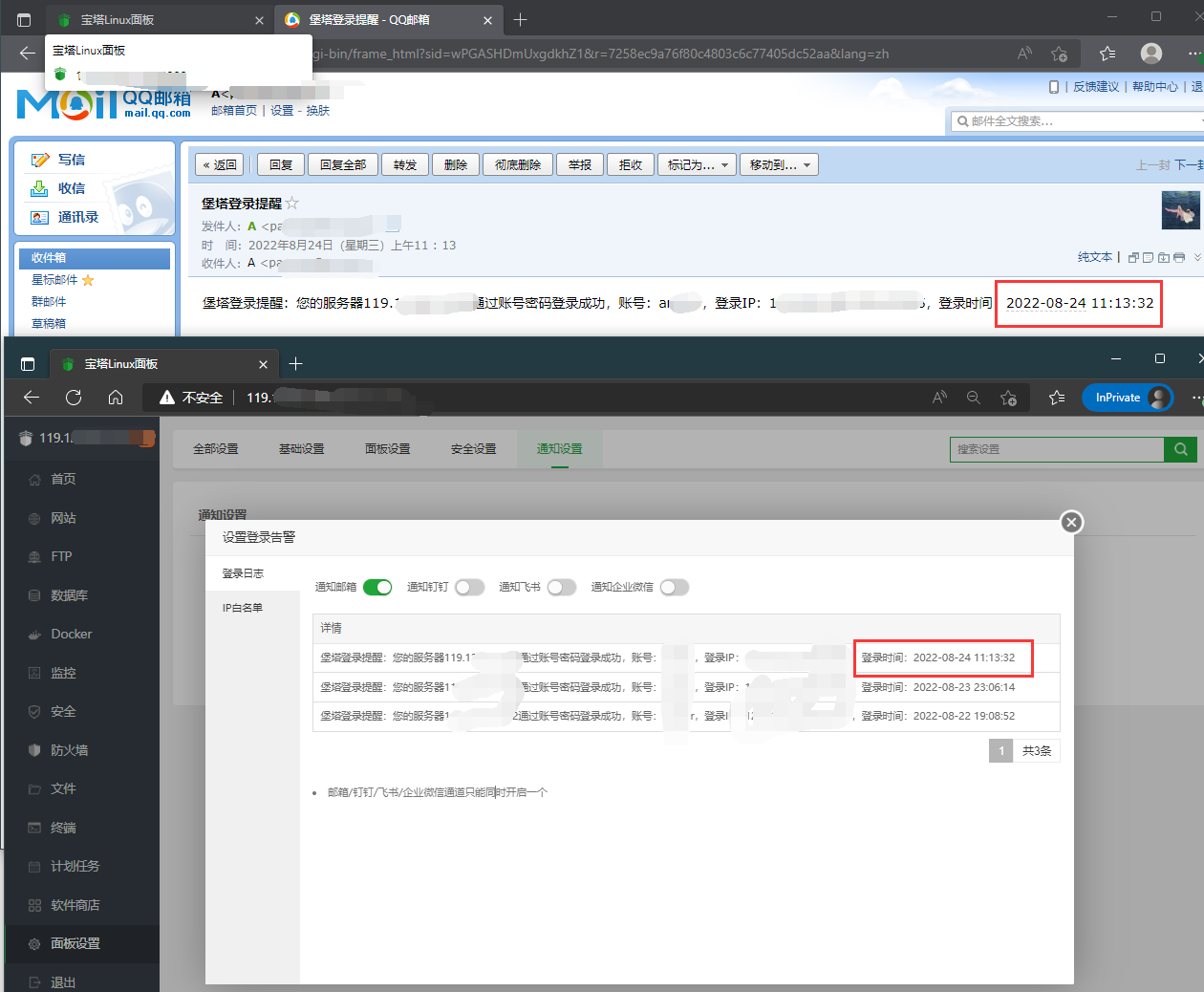
Task: Go back in the QQ Mail browser window
Action: pyautogui.click(x=27, y=54)
